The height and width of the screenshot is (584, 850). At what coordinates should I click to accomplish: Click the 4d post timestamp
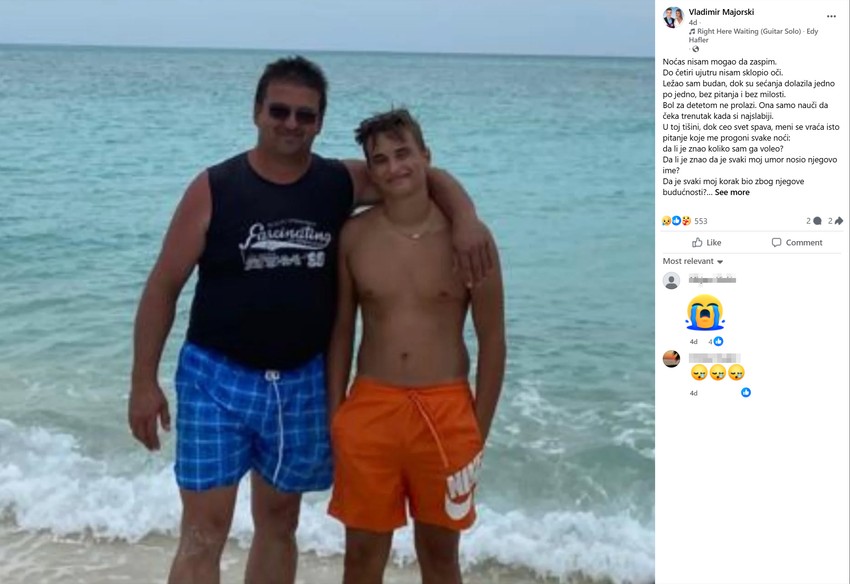pos(693,23)
